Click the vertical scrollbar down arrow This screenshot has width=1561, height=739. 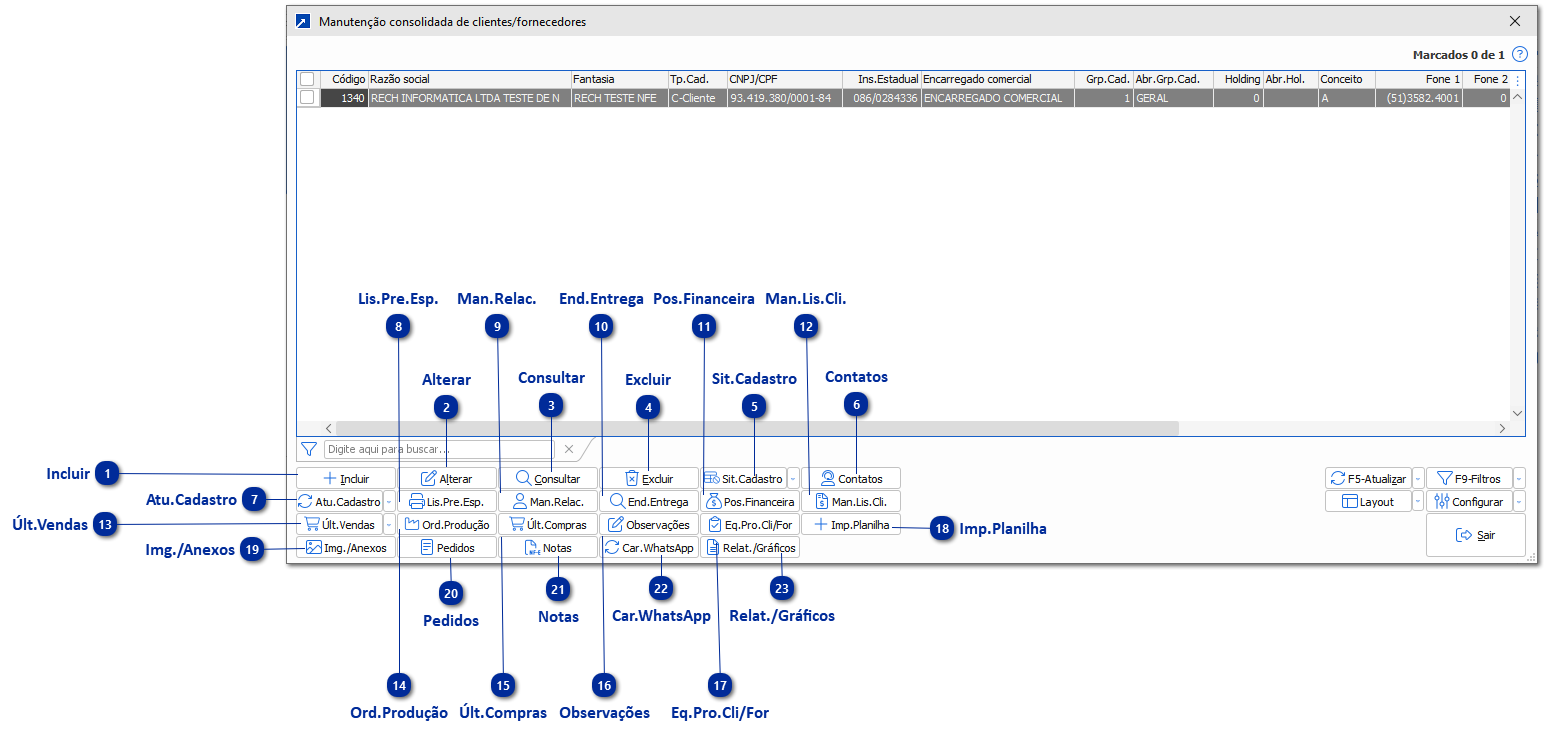pos(1517,412)
